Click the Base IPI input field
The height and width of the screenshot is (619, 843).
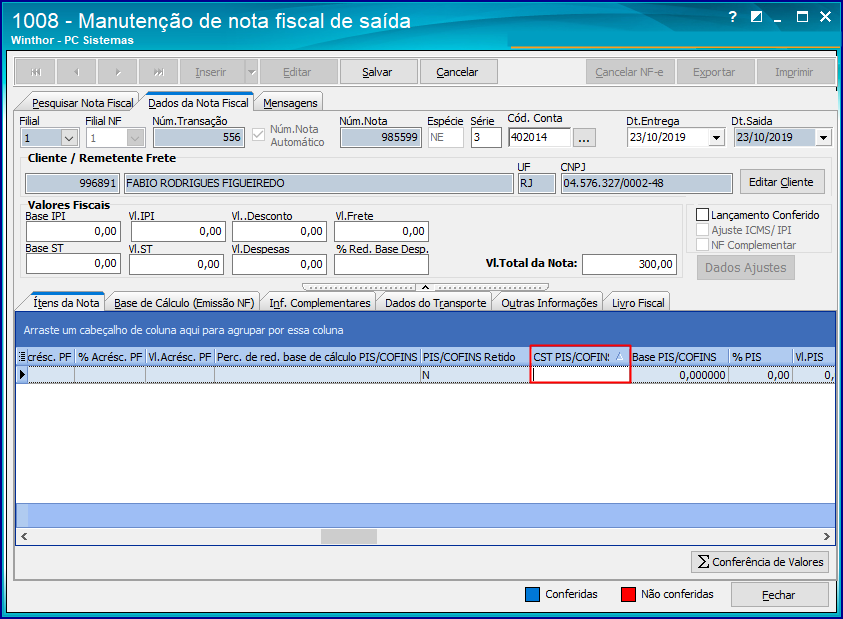tap(73, 231)
